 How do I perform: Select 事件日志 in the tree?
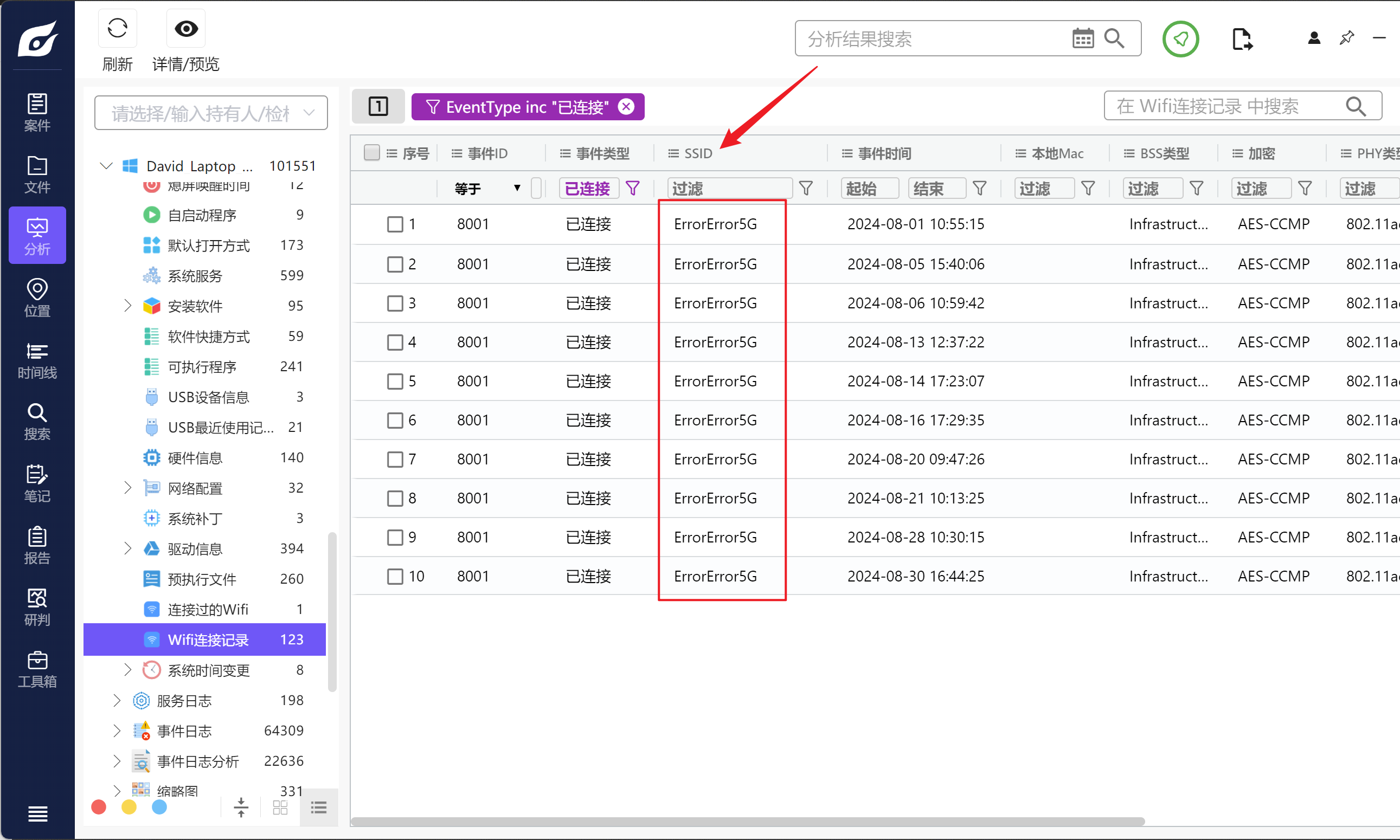pyautogui.click(x=184, y=731)
